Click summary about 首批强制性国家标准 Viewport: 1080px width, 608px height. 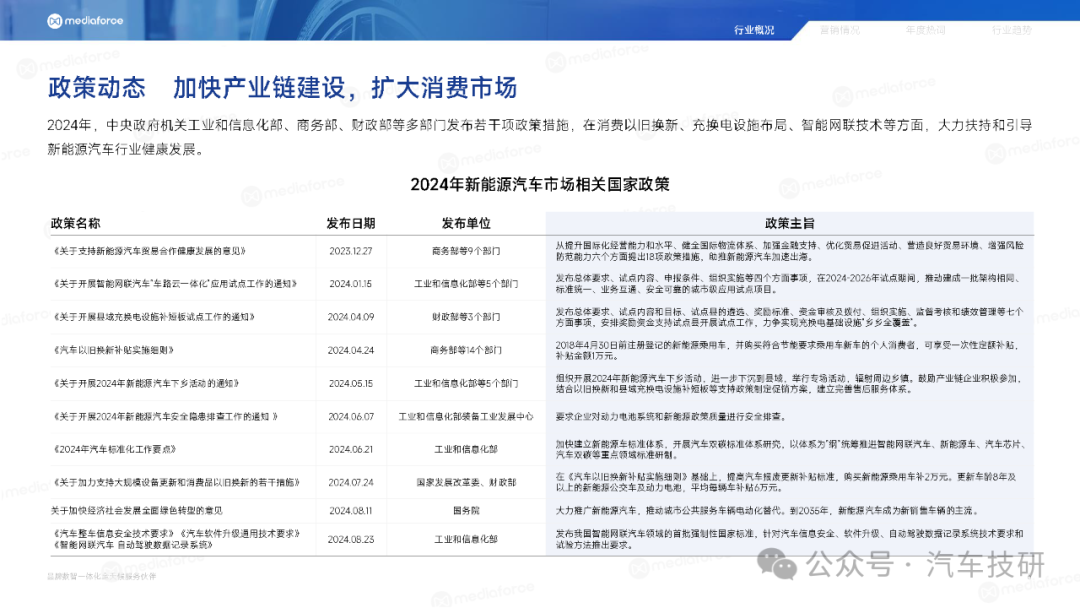coord(789,539)
